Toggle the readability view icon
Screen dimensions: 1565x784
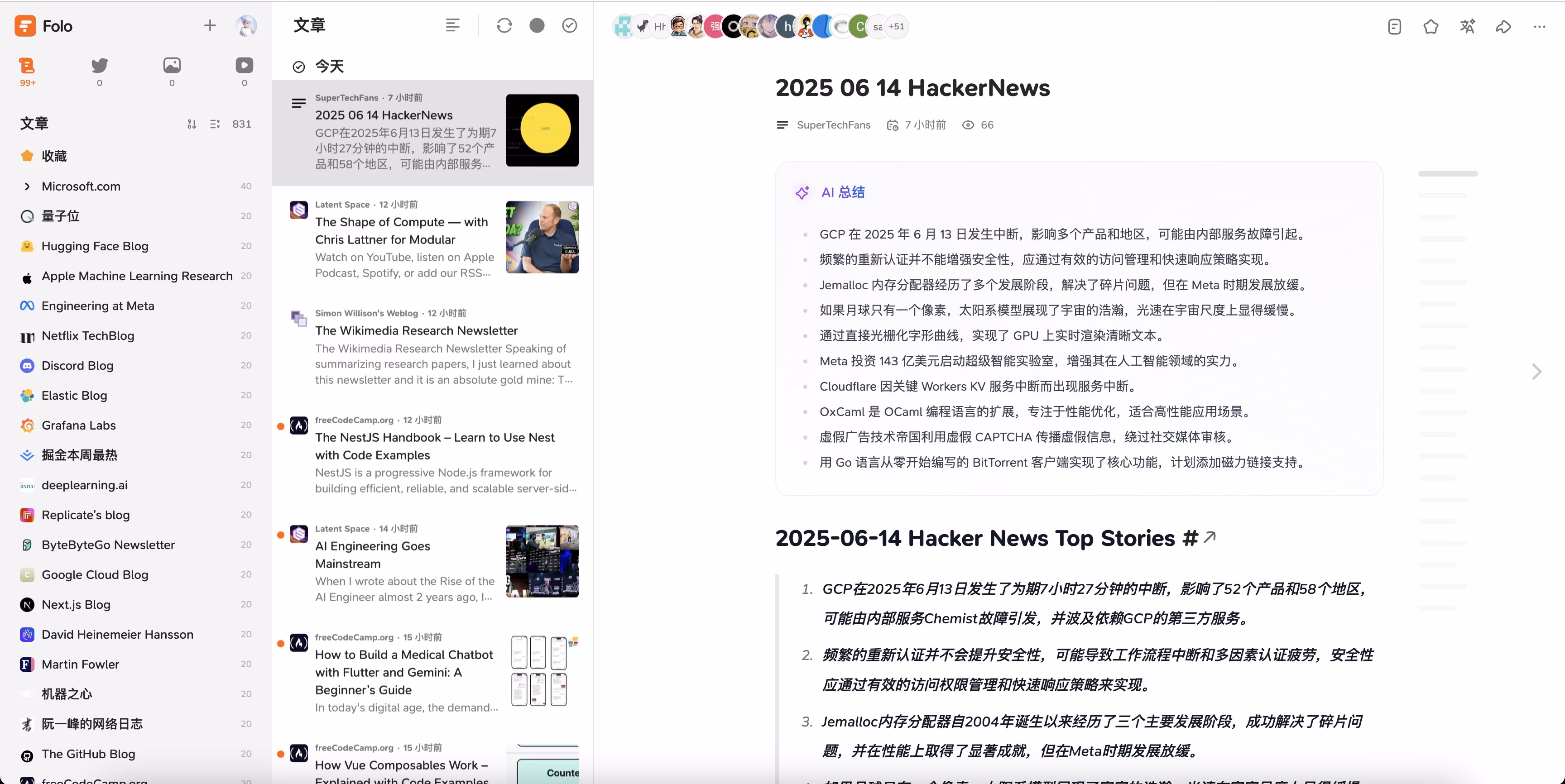coord(1394,27)
